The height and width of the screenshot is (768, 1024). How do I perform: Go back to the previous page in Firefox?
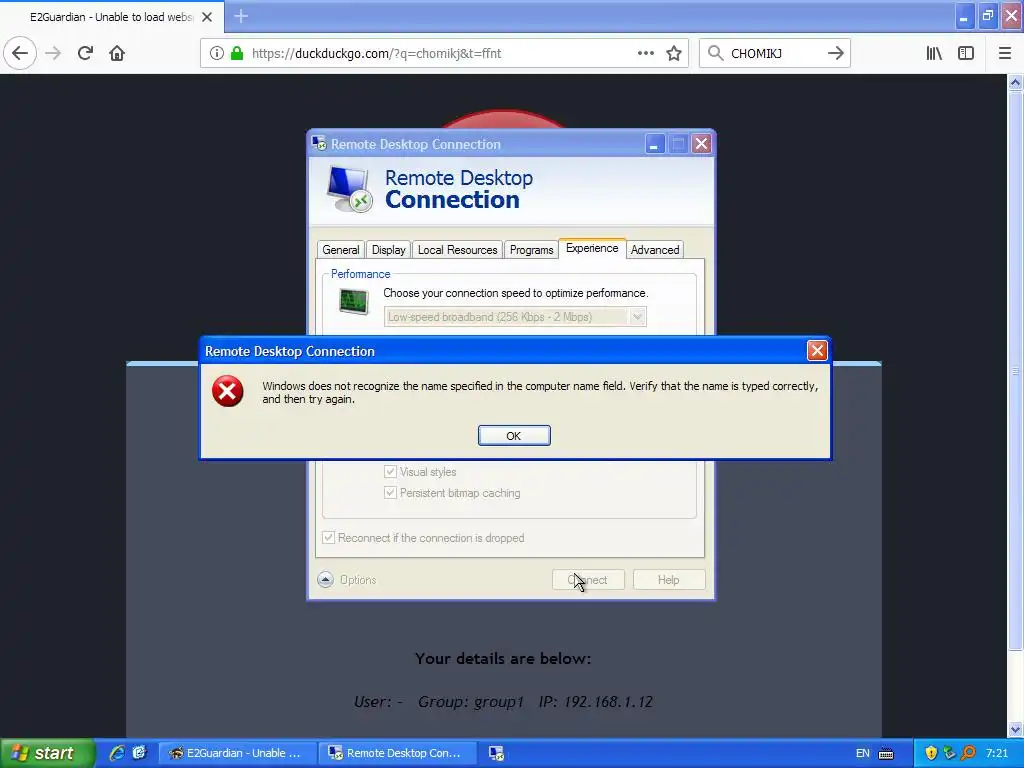point(20,53)
